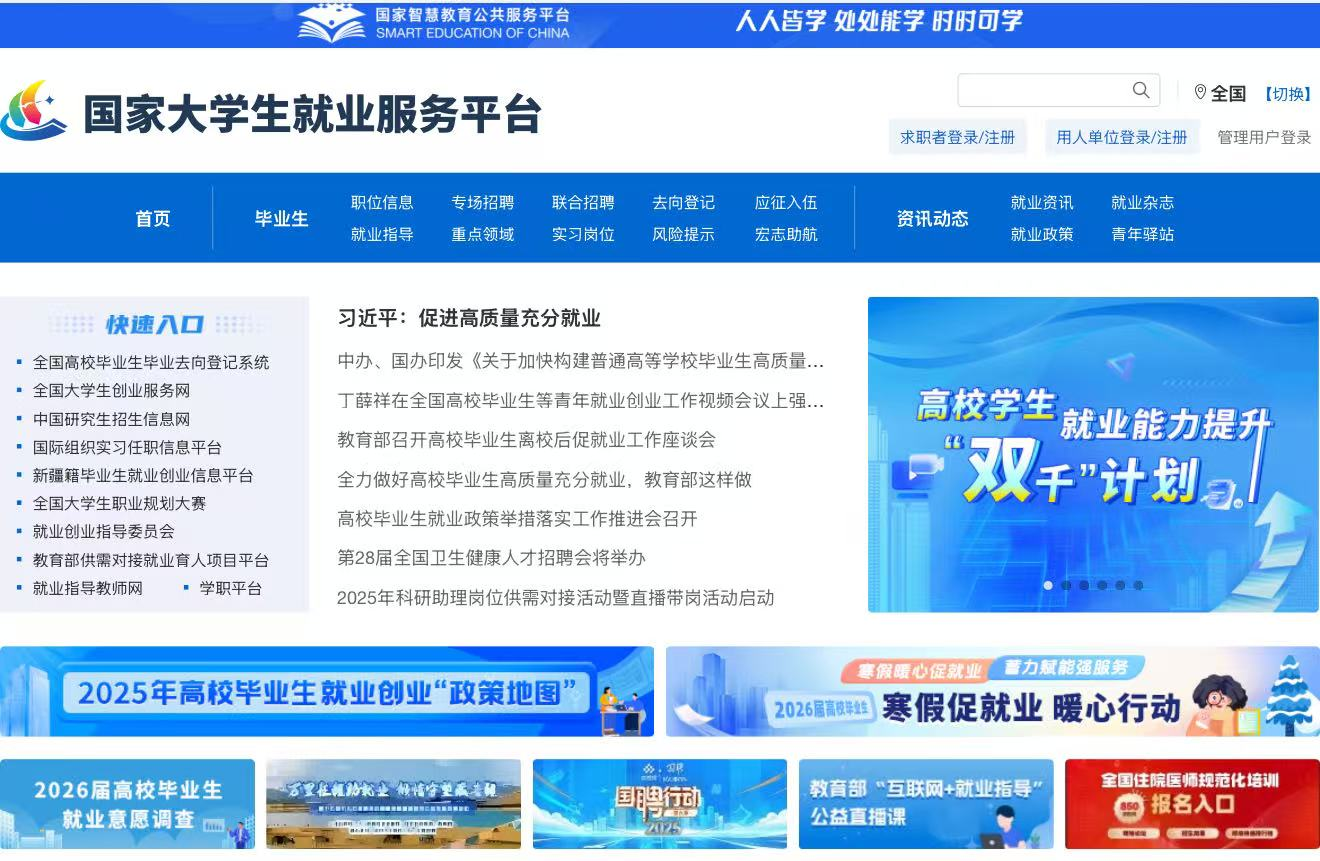
Task: Go to 首页 in navigation bar
Action: pos(153,218)
